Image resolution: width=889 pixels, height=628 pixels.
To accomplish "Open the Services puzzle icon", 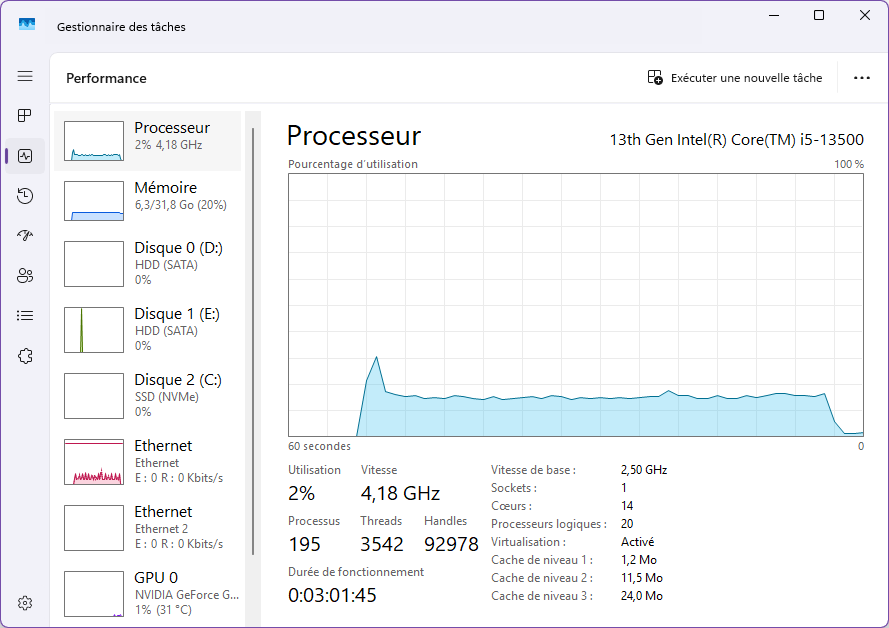I will pyautogui.click(x=25, y=356).
